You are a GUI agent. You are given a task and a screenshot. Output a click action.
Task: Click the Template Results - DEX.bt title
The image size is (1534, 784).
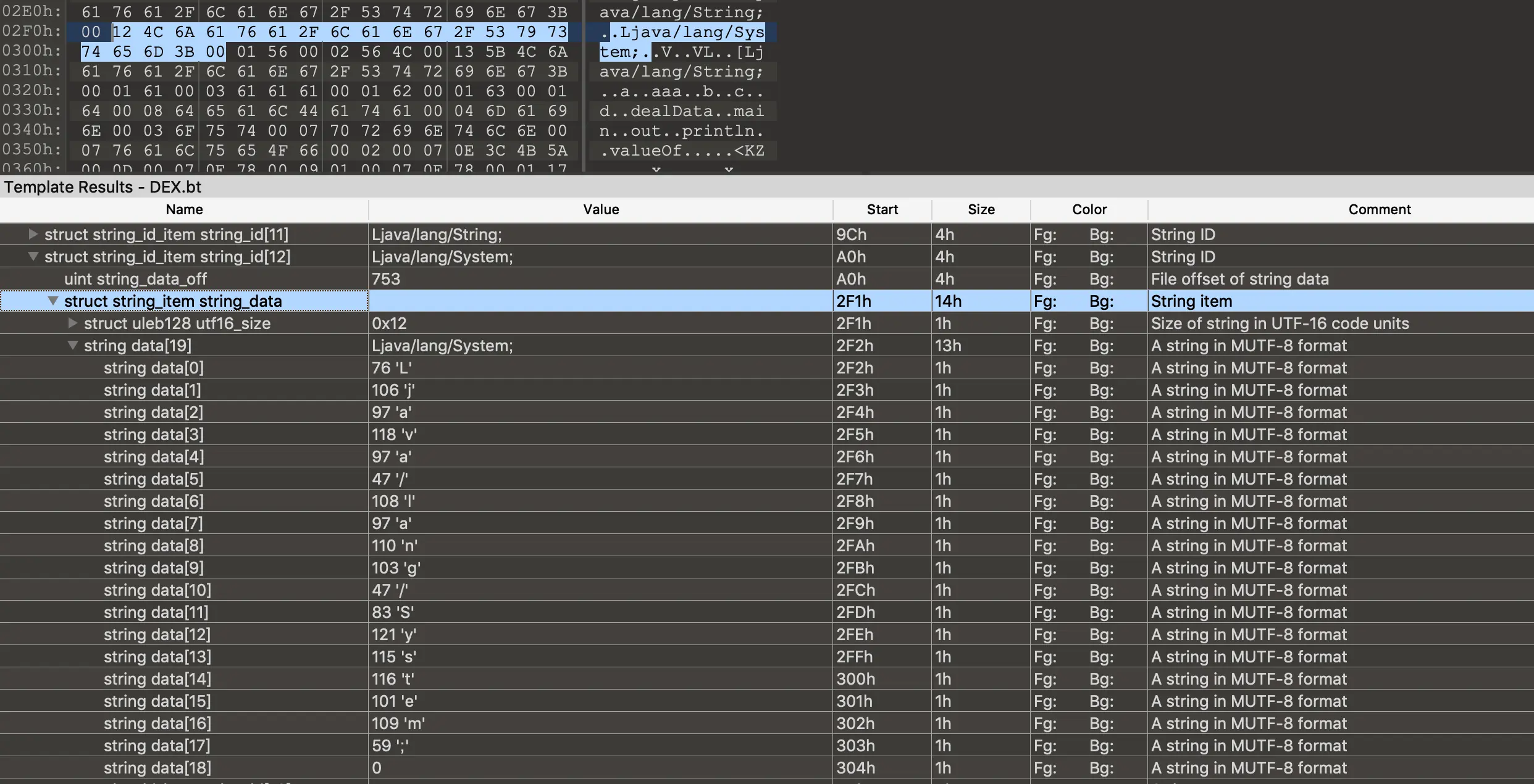point(103,187)
